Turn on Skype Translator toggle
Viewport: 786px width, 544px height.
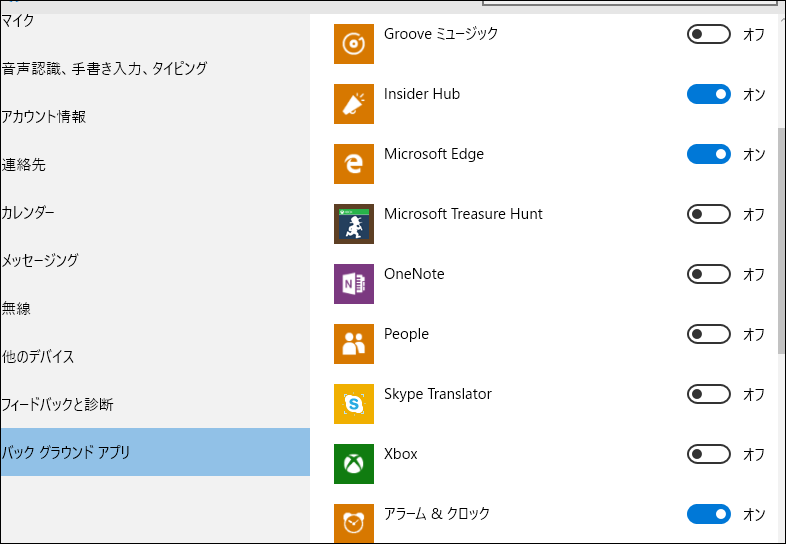[708, 394]
